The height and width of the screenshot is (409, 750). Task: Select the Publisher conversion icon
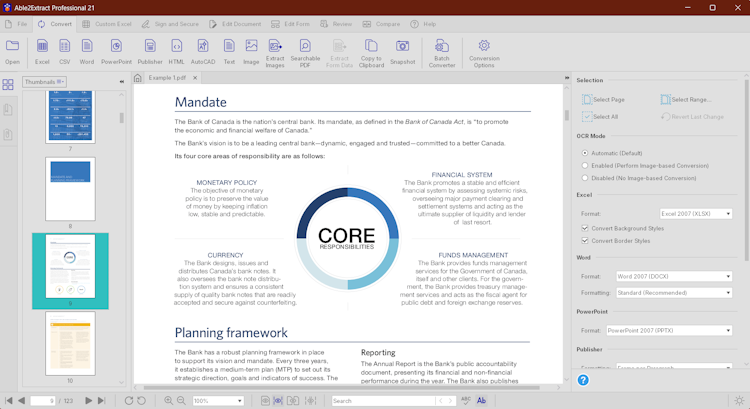tap(150, 46)
